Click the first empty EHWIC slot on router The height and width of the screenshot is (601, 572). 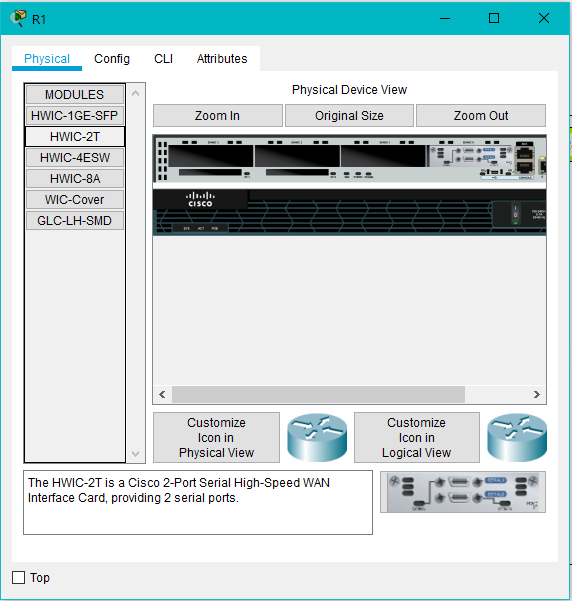210,156
